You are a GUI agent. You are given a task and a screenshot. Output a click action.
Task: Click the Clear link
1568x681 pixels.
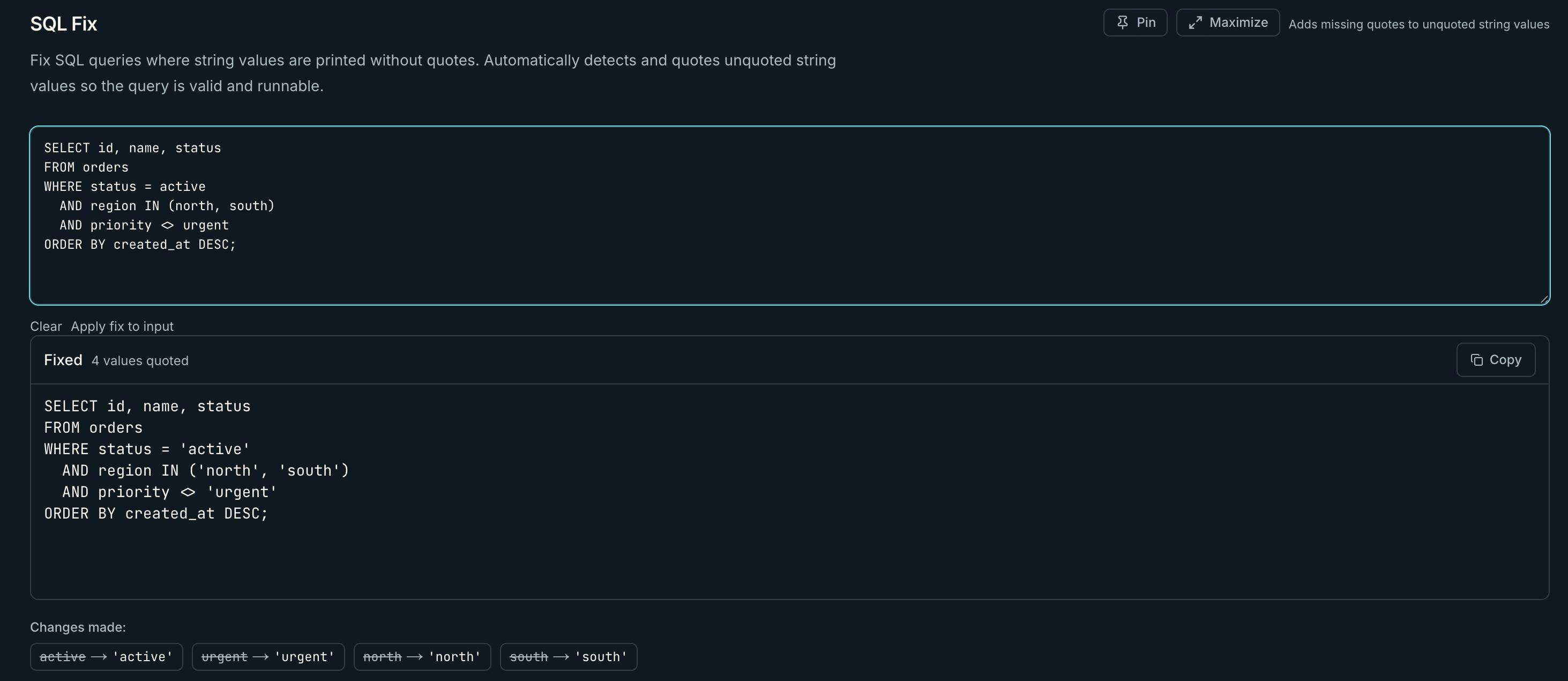pos(46,327)
